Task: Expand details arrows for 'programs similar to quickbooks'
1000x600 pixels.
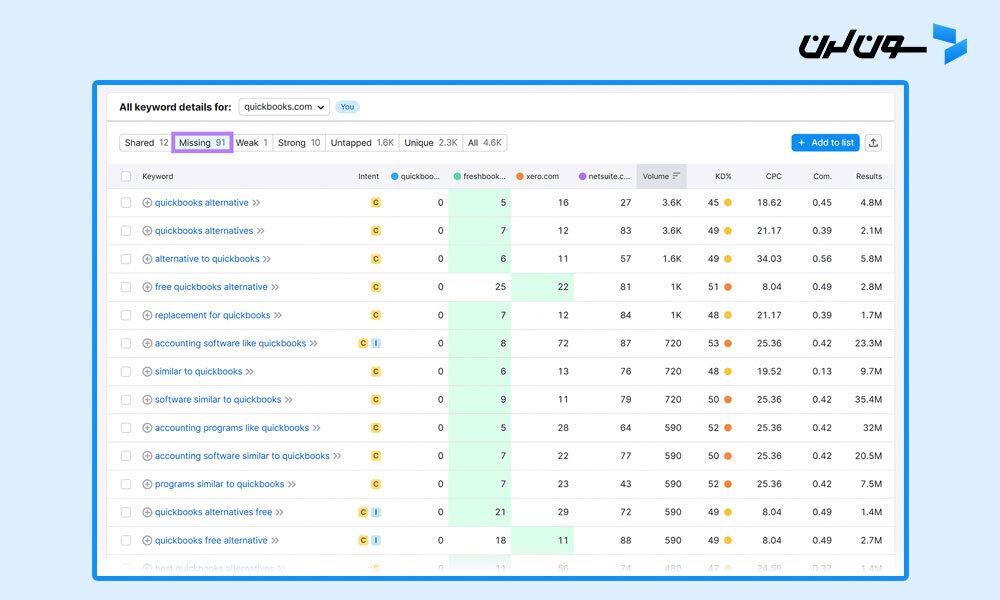Action: point(291,484)
